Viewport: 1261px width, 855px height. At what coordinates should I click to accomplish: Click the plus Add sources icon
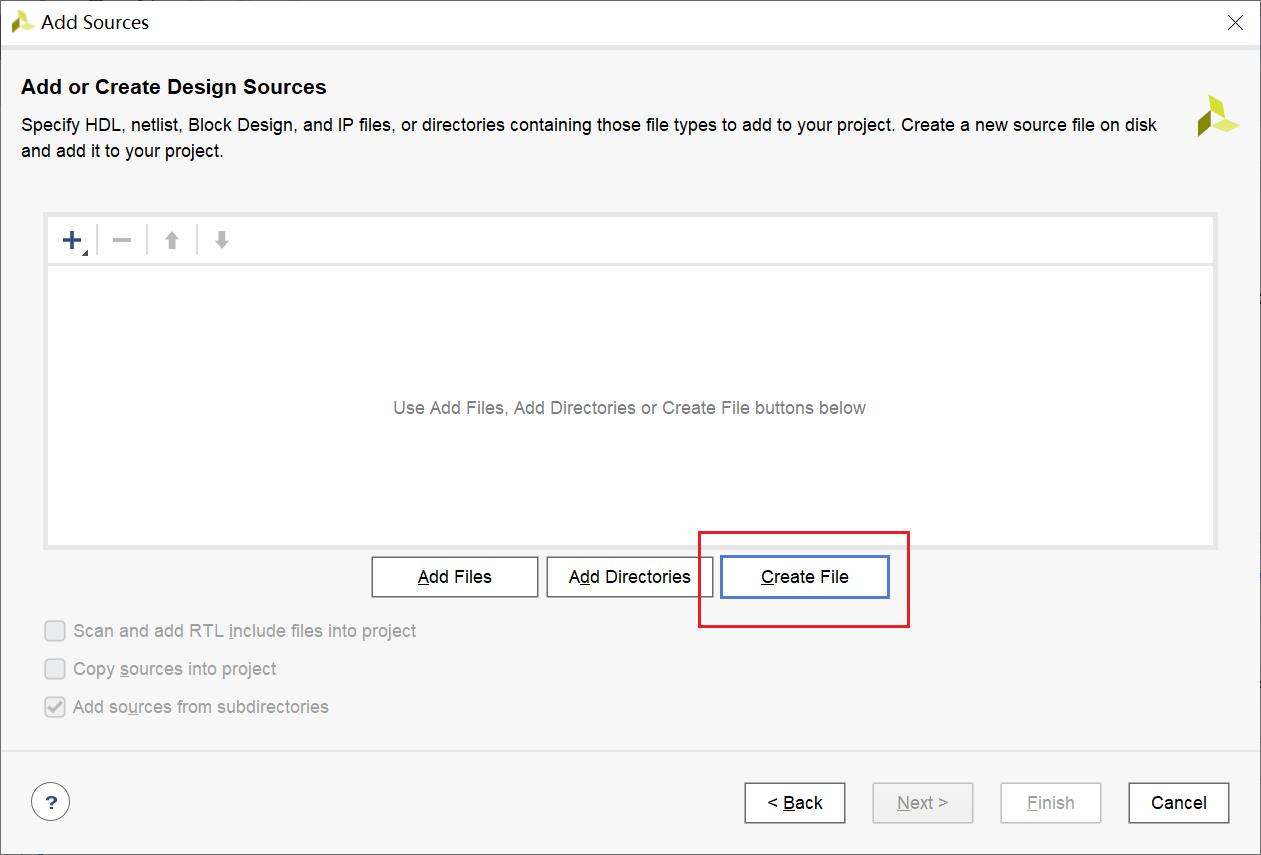click(x=72, y=240)
